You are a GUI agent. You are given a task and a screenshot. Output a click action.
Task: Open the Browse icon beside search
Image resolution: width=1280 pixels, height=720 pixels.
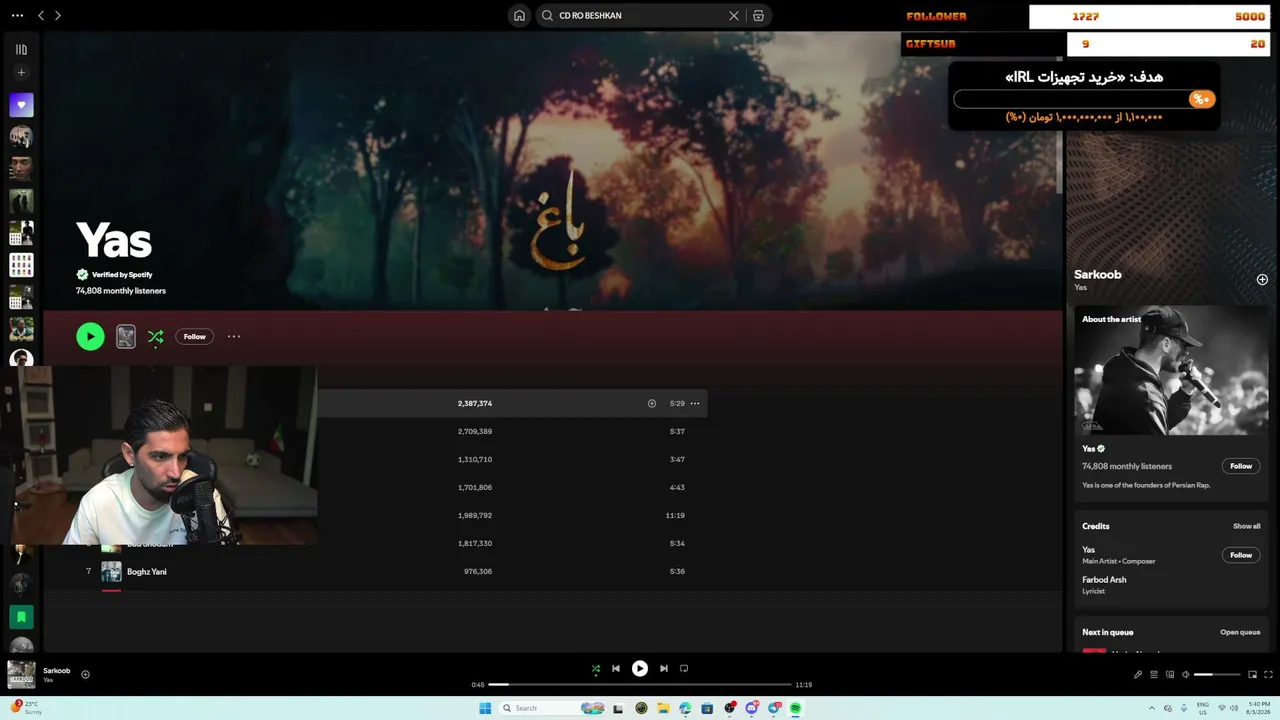pyautogui.click(x=758, y=16)
